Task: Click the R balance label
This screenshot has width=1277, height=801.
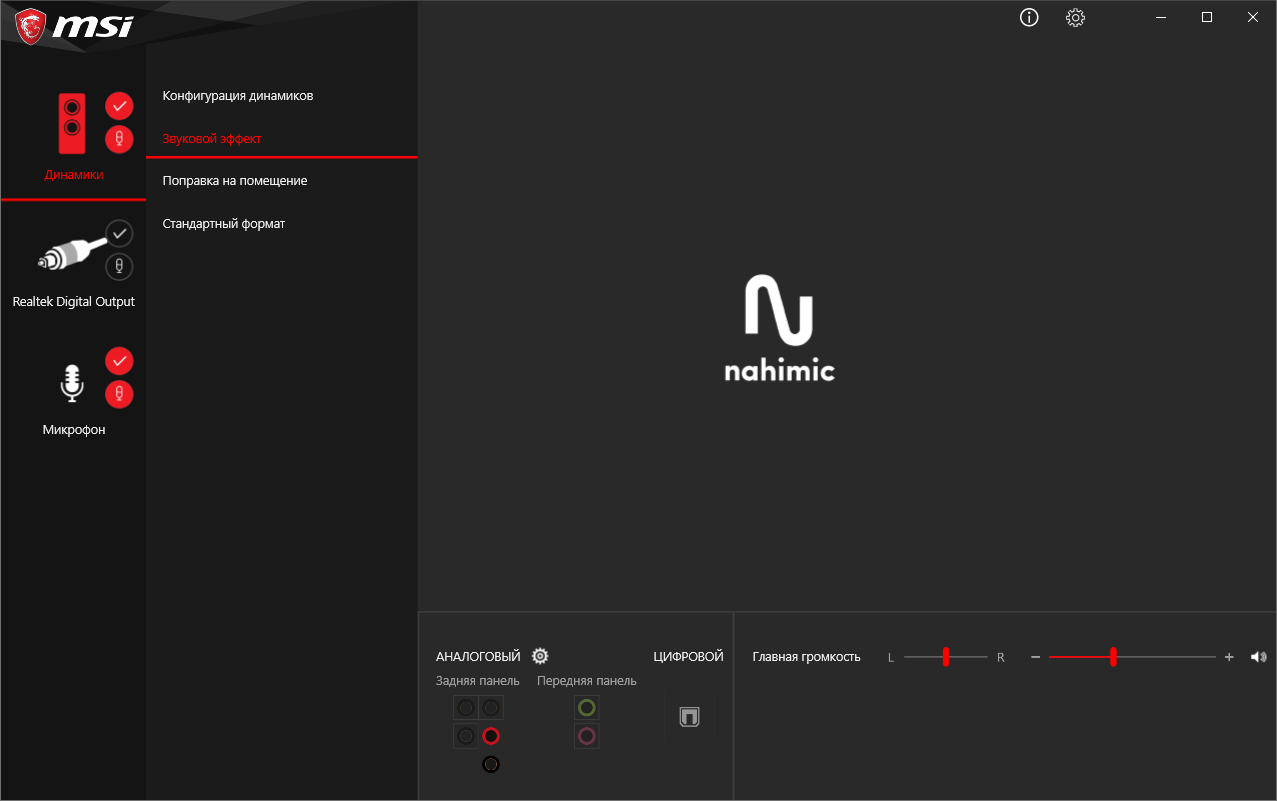Action: point(1001,658)
